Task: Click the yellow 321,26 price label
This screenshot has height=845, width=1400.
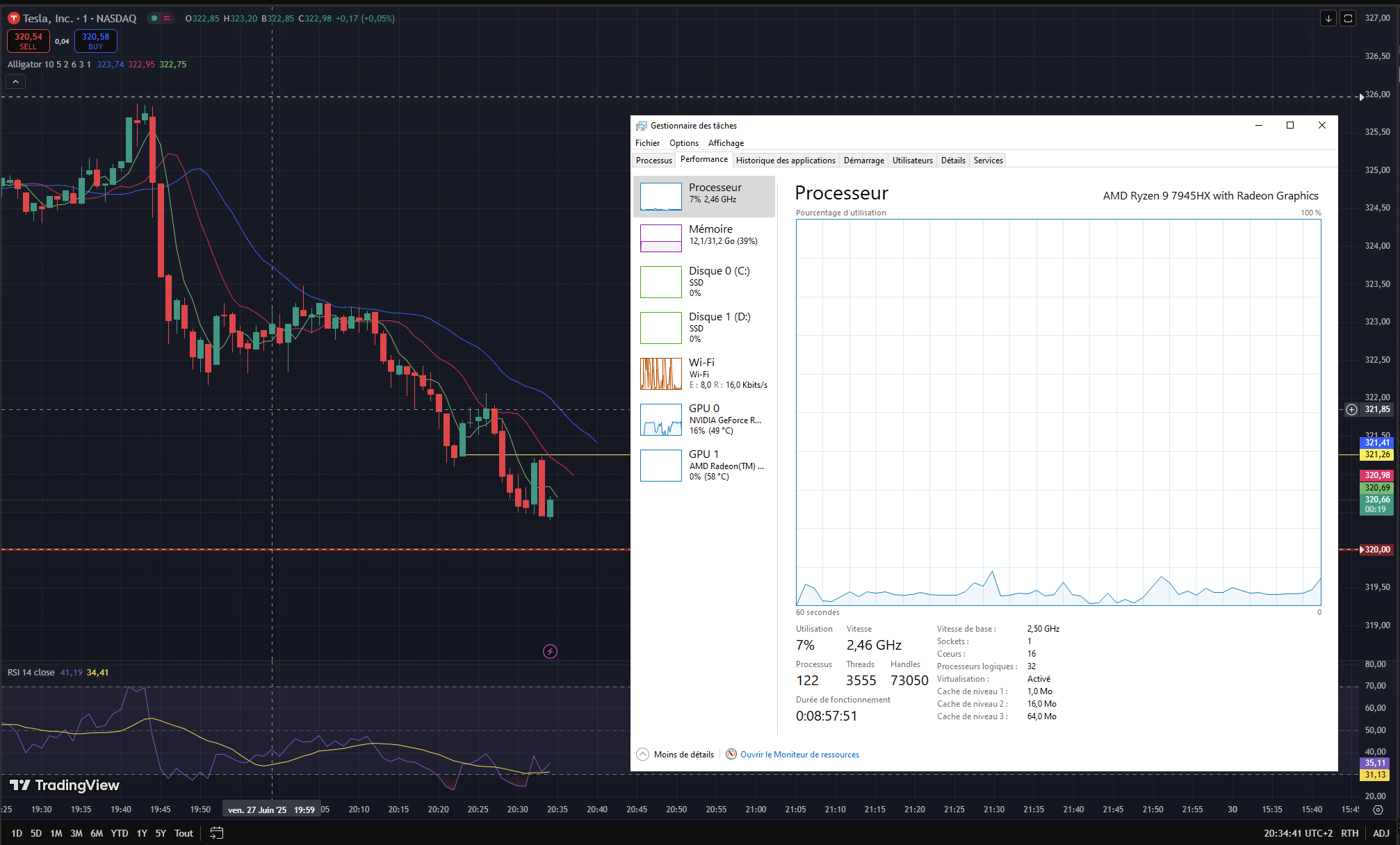Action: click(1376, 454)
